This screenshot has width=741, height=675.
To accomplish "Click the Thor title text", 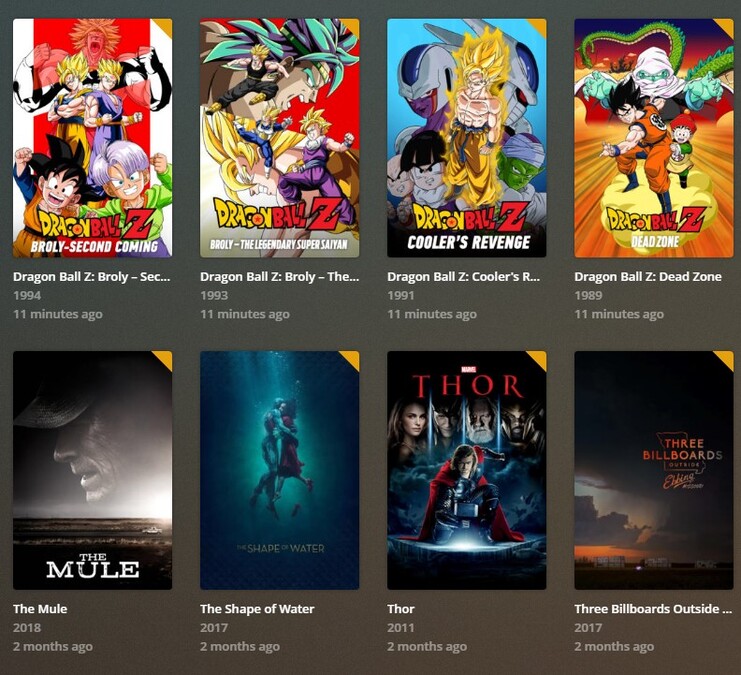I will pyautogui.click(x=401, y=609).
